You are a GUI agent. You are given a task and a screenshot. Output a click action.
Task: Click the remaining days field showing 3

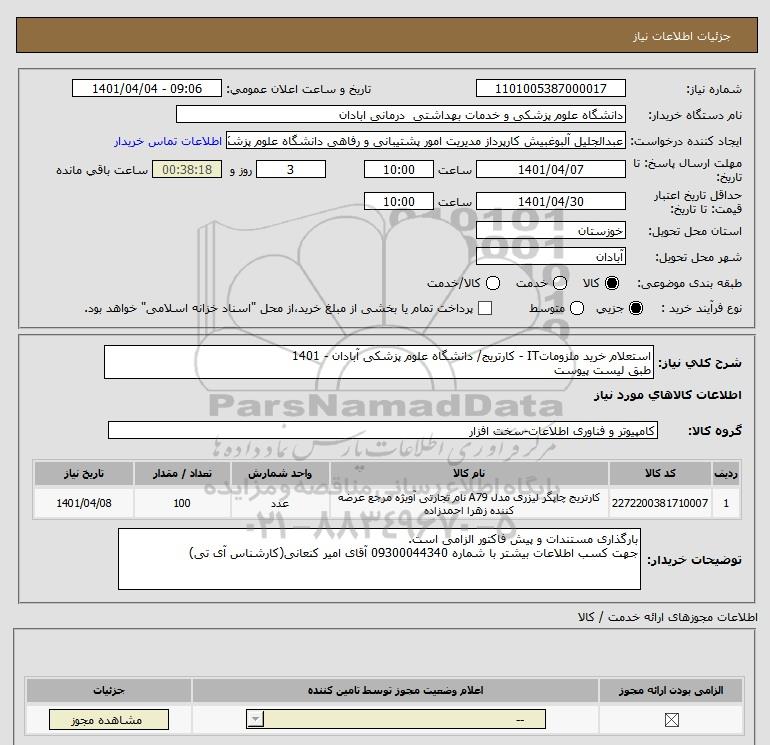tap(291, 170)
